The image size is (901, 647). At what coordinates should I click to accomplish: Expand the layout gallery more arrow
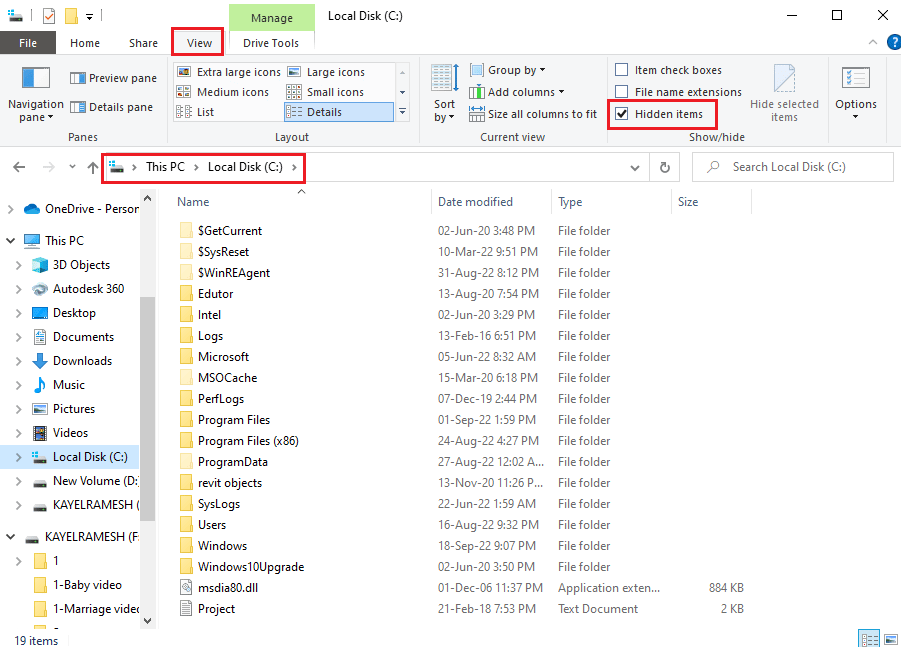point(402,112)
